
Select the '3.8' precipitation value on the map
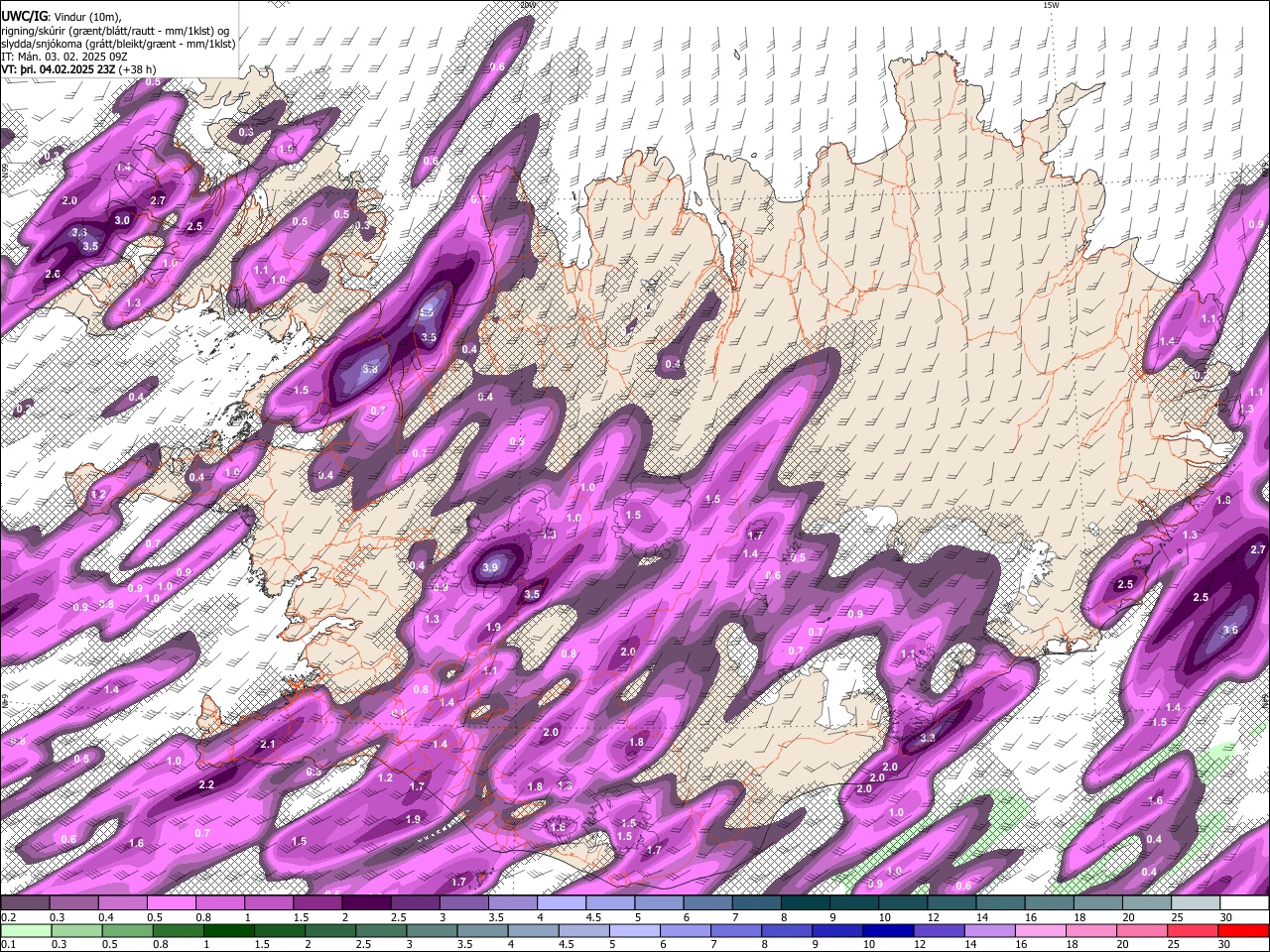(369, 369)
